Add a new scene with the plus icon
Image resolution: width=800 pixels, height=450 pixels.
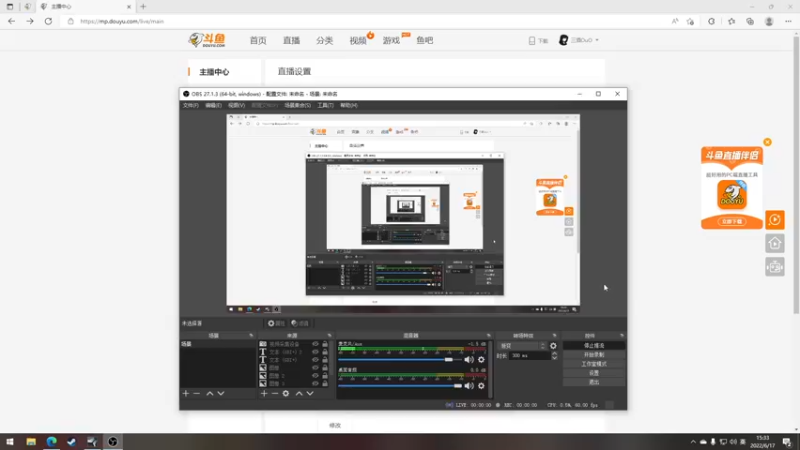point(186,393)
